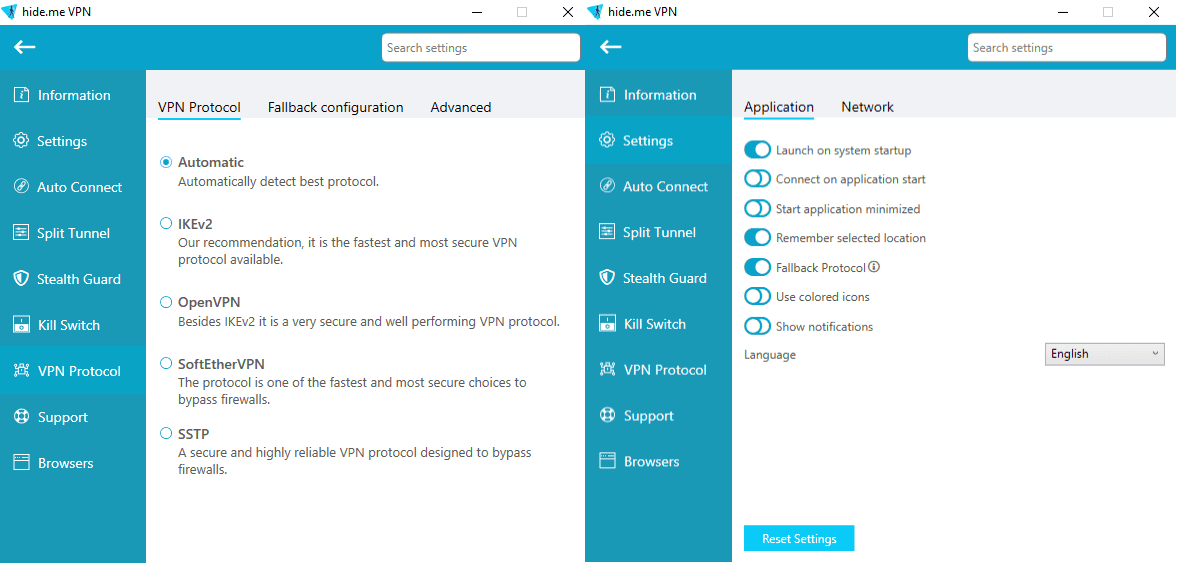Open the VPN Protocol tab in left window
The image size is (1200, 563).
(199, 107)
